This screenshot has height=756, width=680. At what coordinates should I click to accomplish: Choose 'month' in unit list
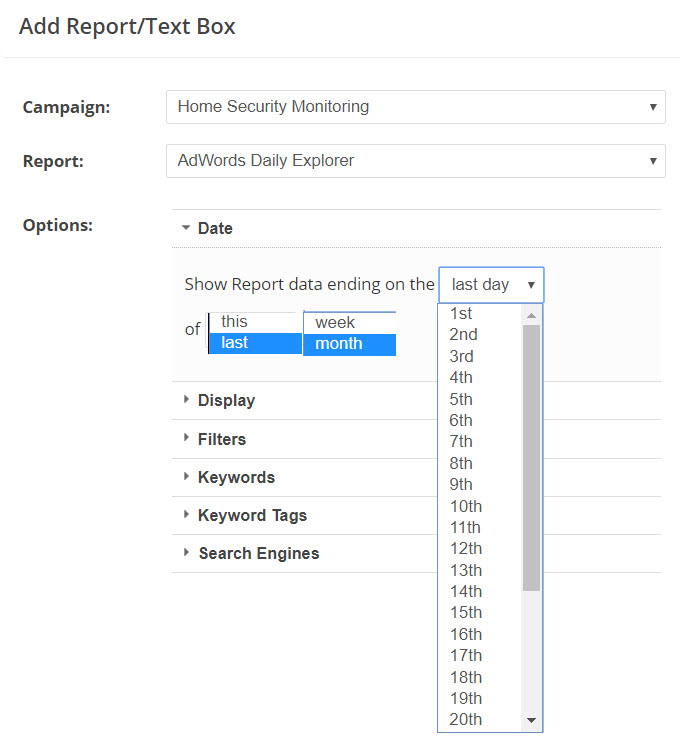pos(348,344)
